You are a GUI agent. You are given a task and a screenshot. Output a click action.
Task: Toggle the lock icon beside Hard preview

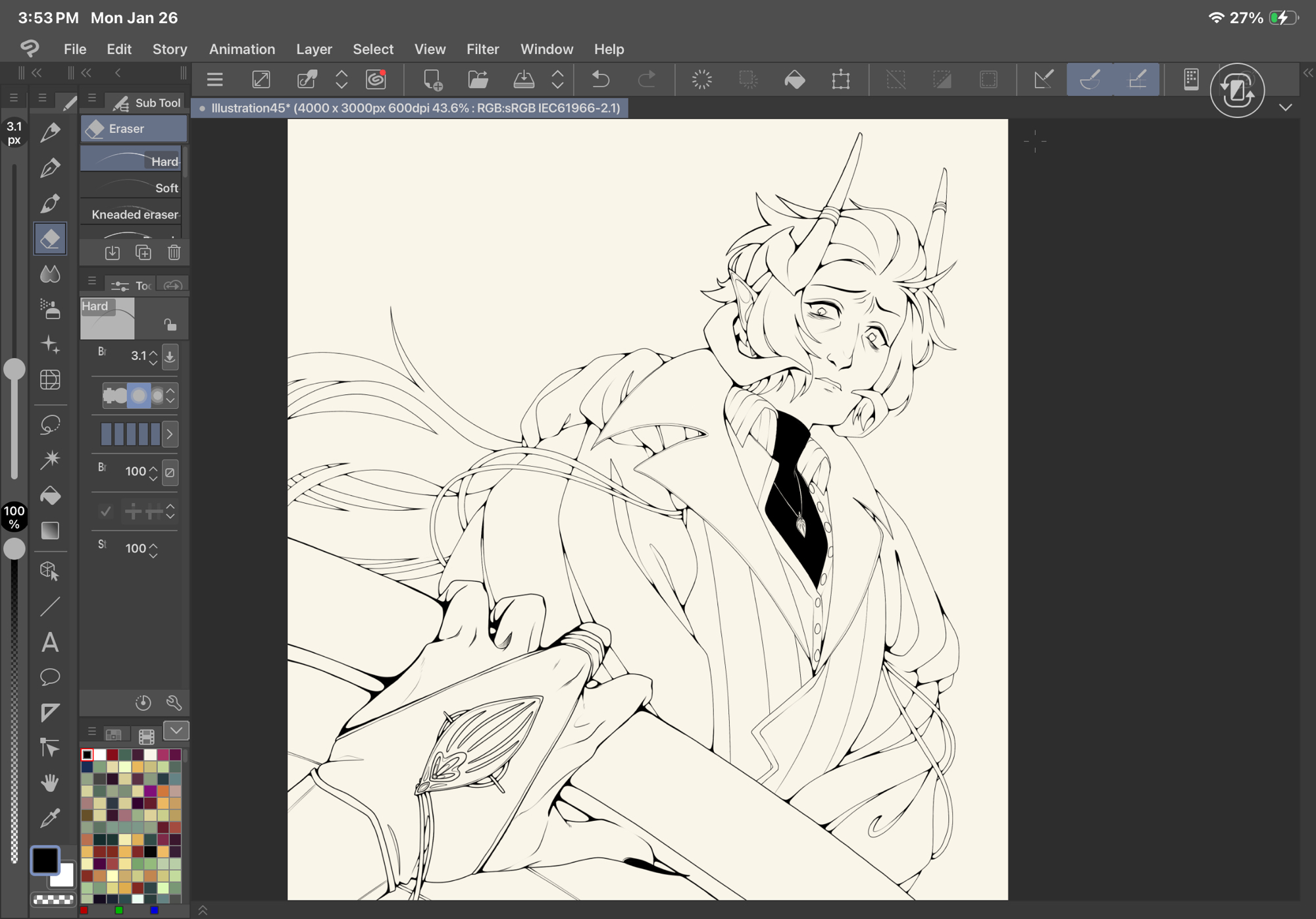point(170,325)
